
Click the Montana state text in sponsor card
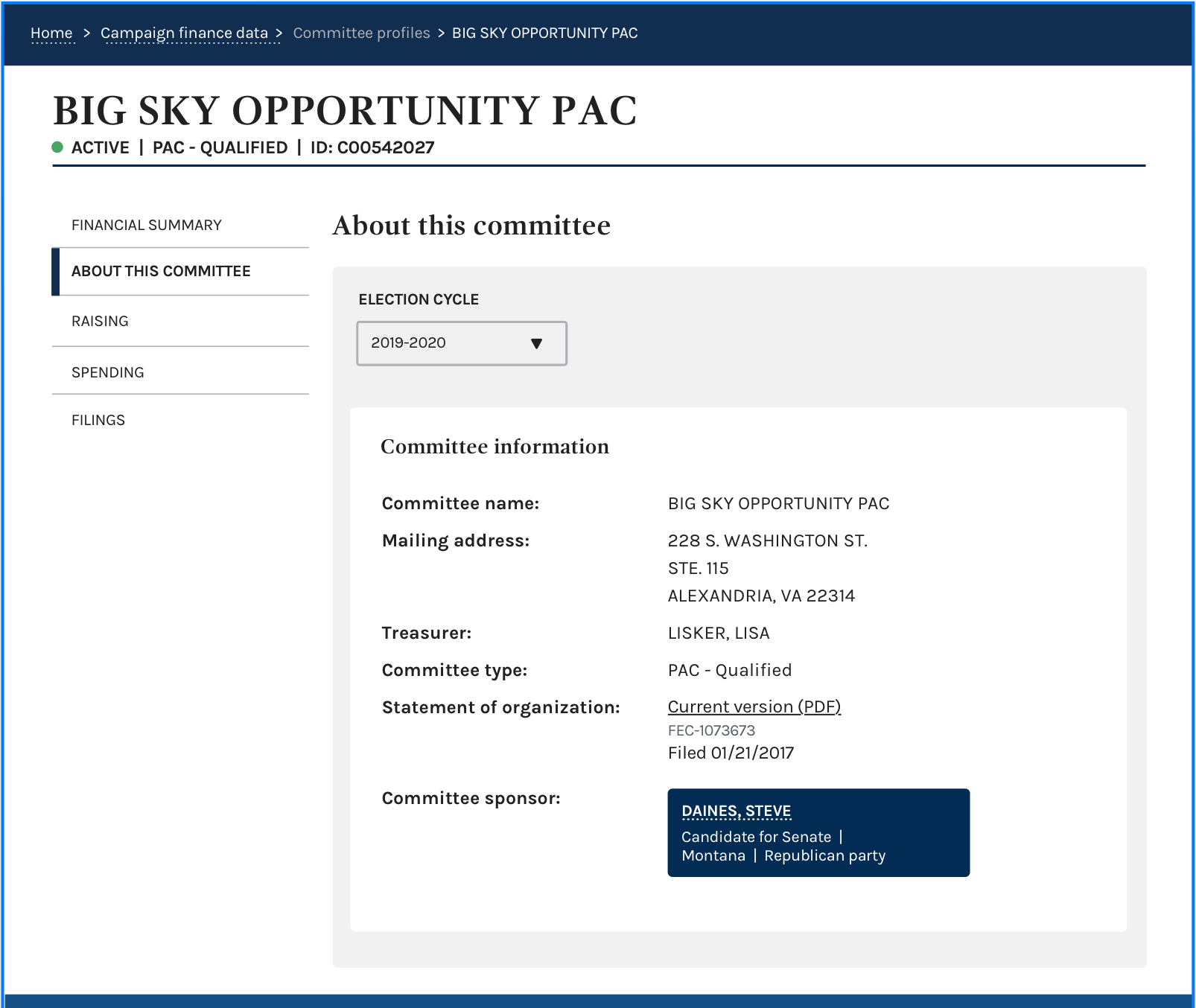713,855
